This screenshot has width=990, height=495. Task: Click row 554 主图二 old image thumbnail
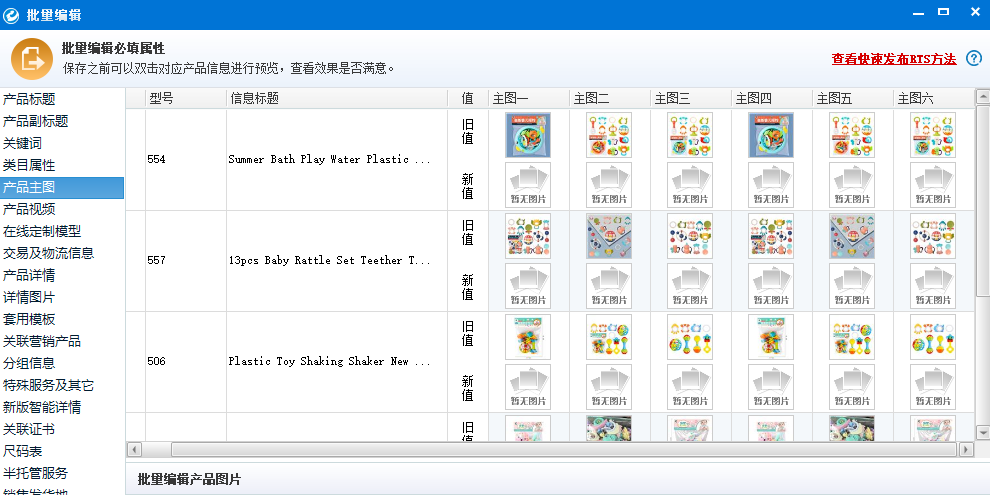click(609, 135)
